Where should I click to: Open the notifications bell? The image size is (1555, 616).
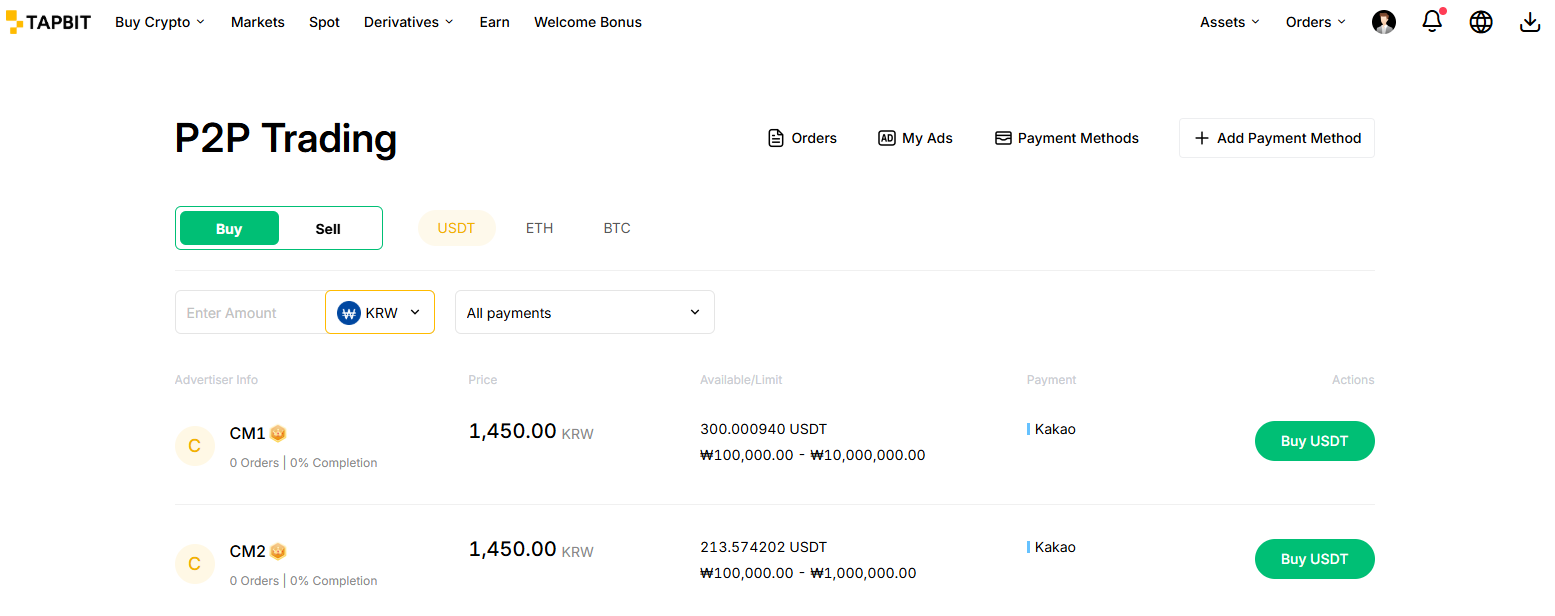(1432, 21)
